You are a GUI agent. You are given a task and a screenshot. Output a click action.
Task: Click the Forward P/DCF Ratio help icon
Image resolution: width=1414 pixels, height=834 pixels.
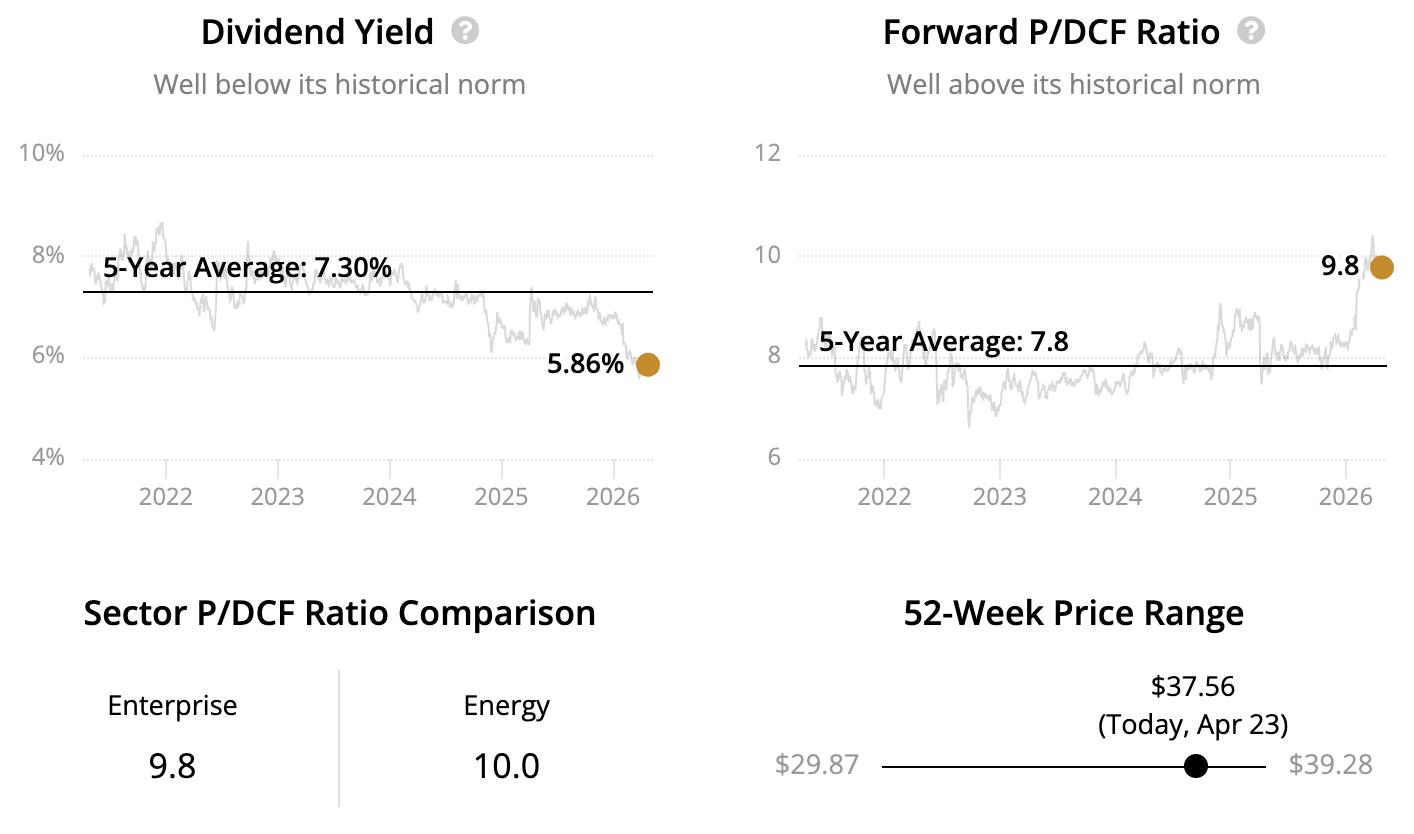[x=1251, y=31]
